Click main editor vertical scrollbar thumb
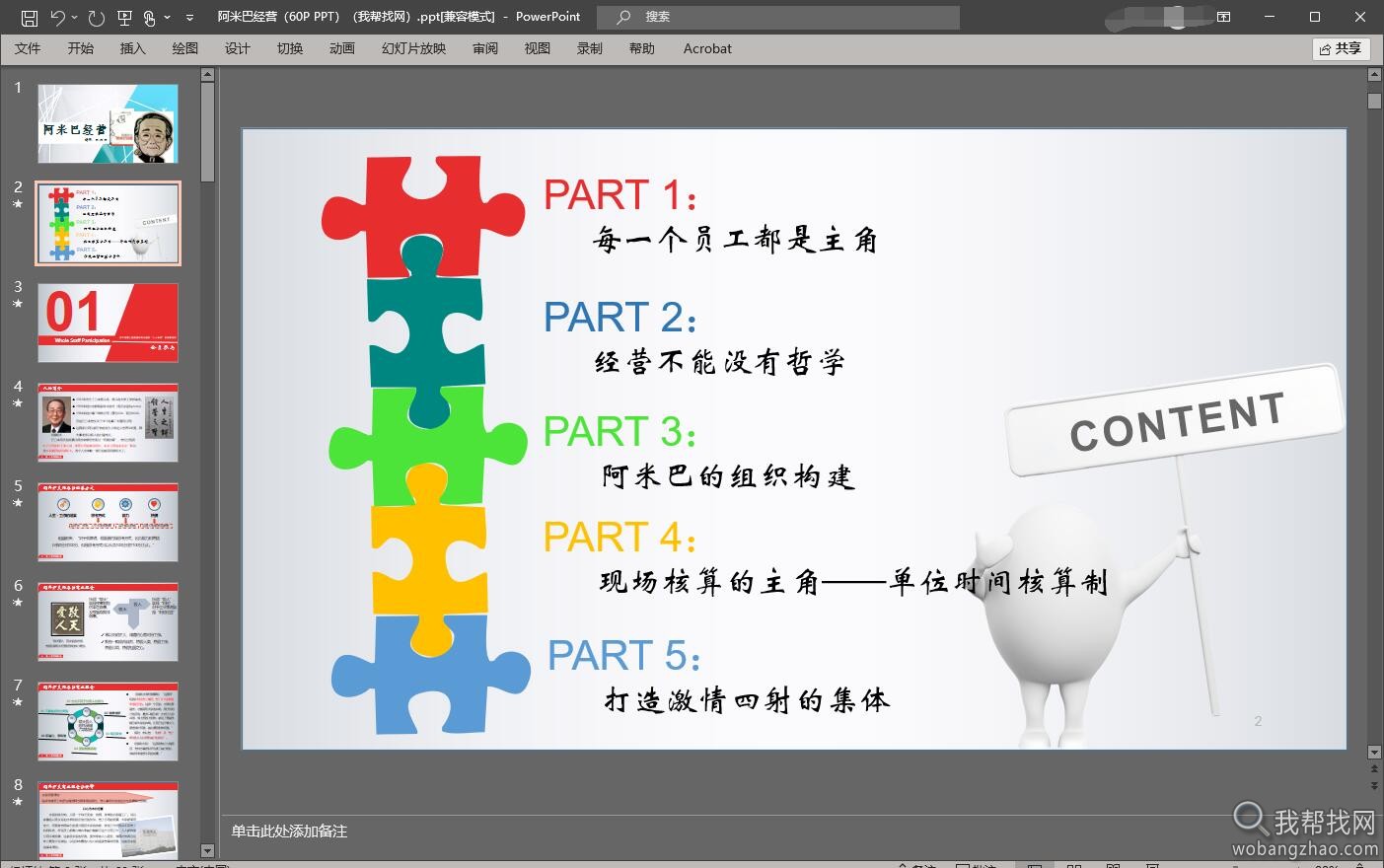 1375,101
